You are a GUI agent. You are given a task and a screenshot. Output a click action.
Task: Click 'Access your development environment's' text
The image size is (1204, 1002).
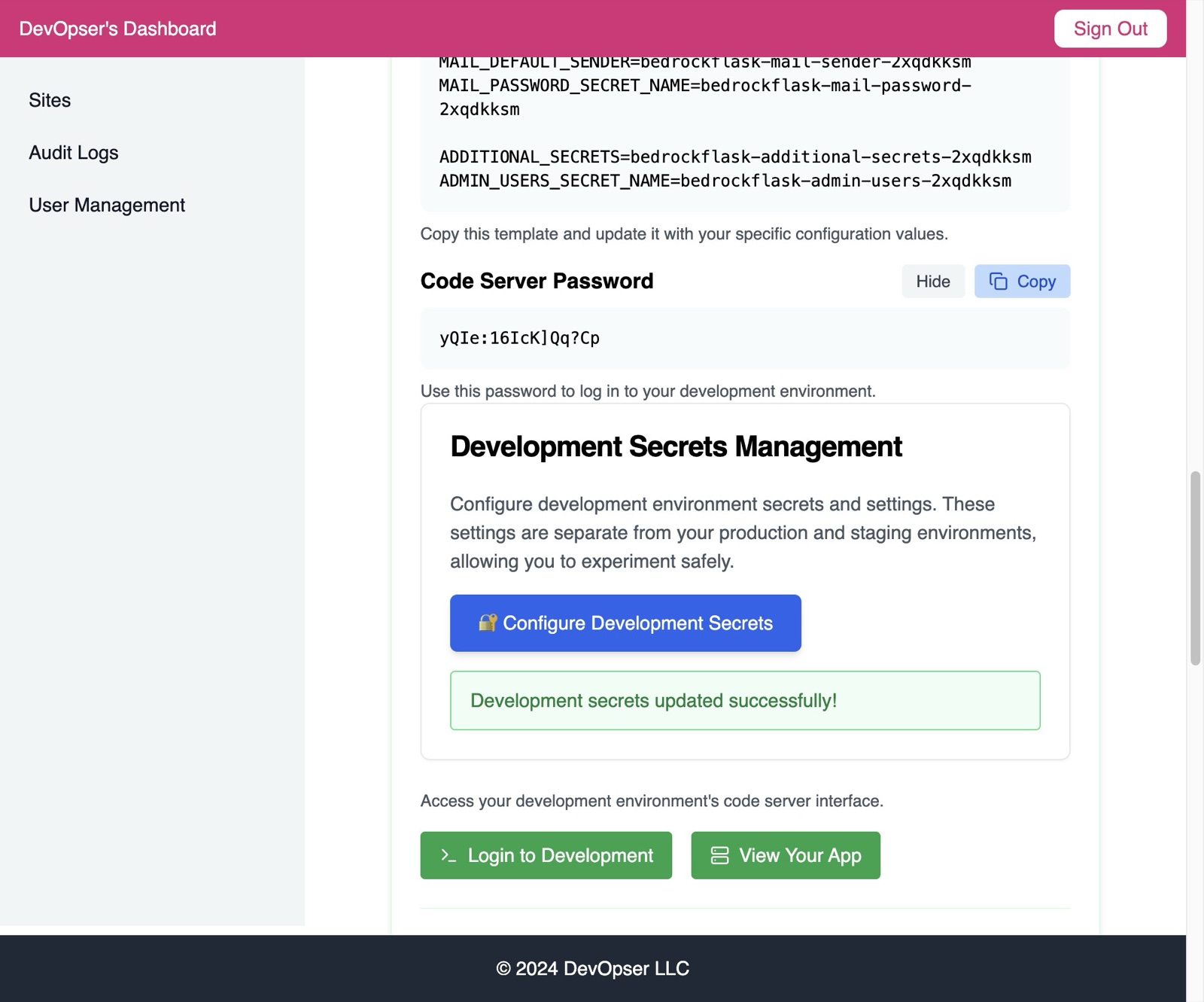click(652, 801)
